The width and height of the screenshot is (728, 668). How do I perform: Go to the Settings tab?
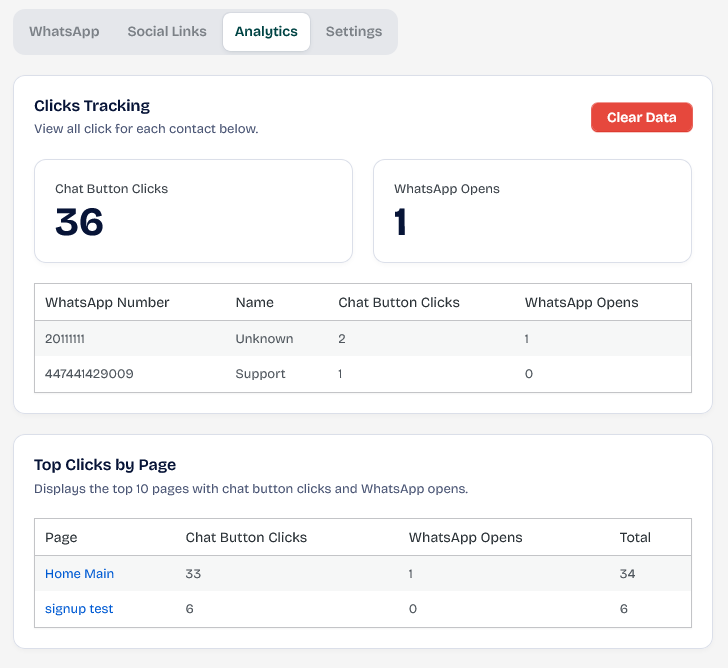(x=354, y=31)
